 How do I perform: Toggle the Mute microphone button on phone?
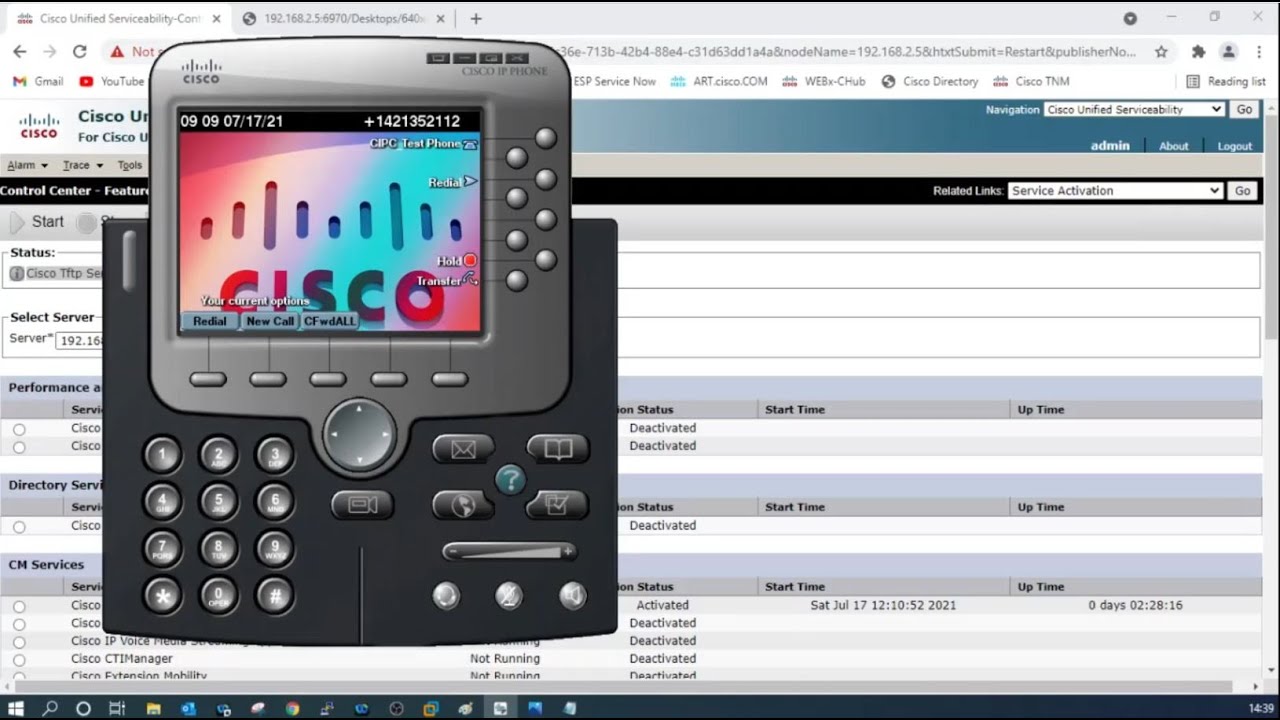pyautogui.click(x=509, y=596)
